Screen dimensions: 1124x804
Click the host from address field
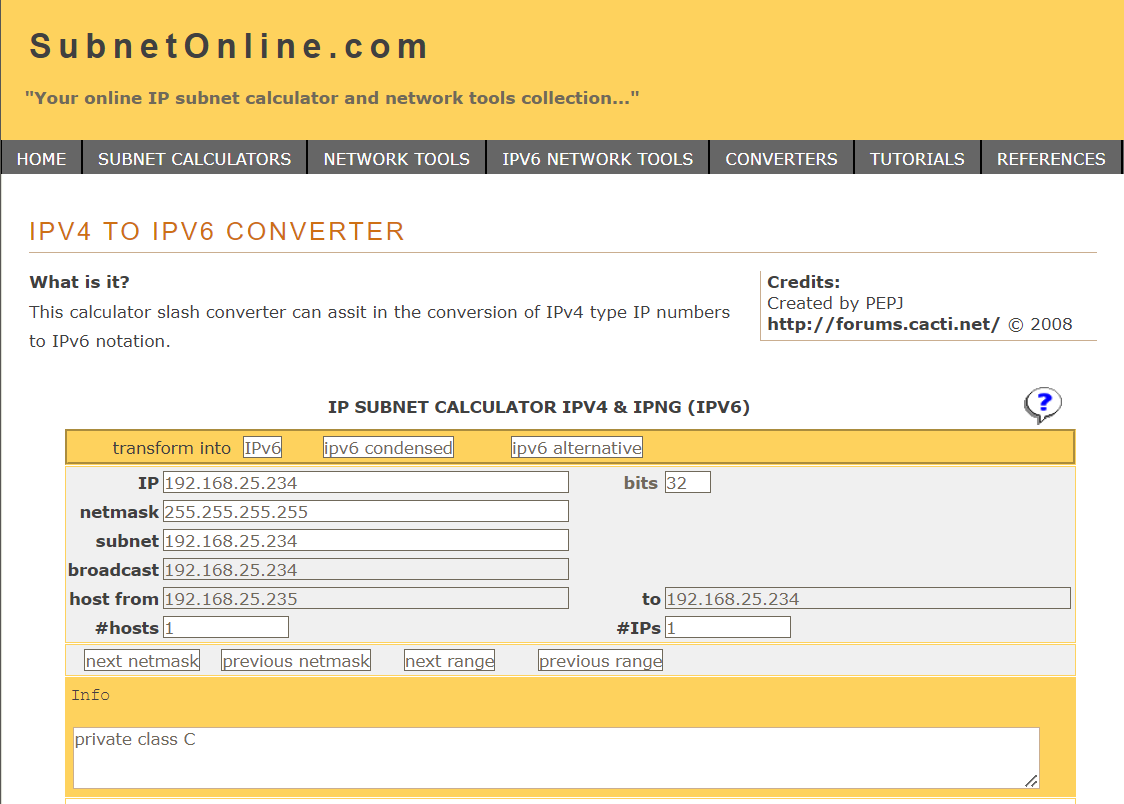[366, 598]
